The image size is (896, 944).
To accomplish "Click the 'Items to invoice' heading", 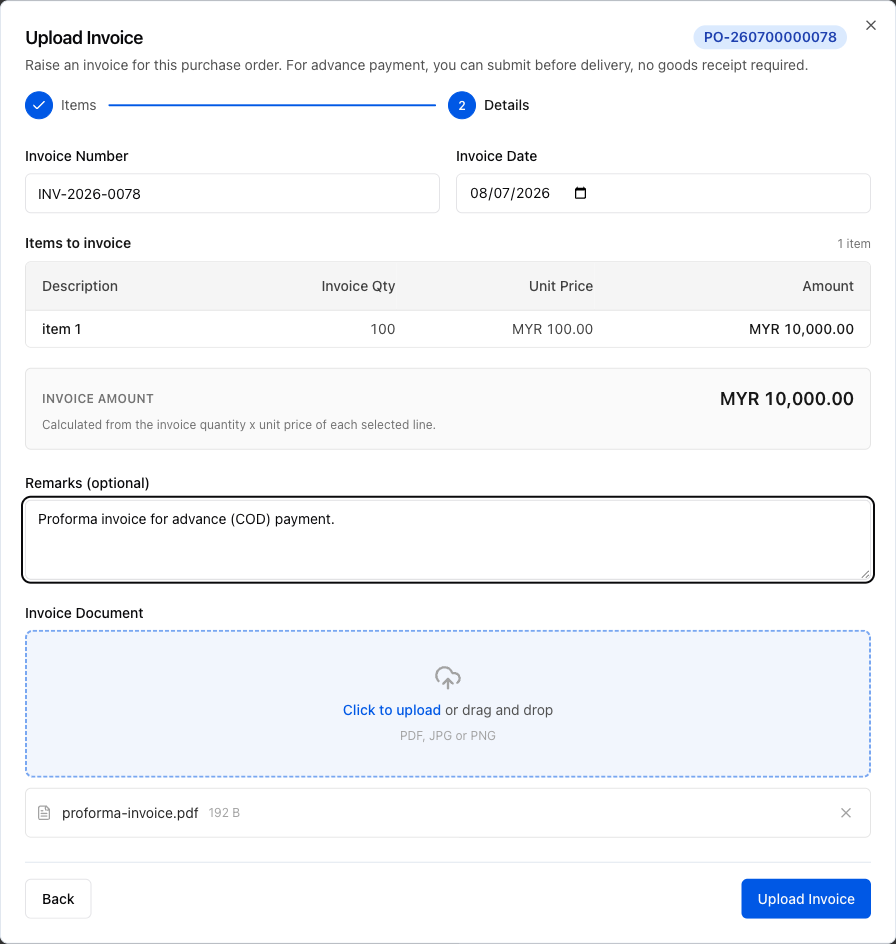I will (78, 243).
